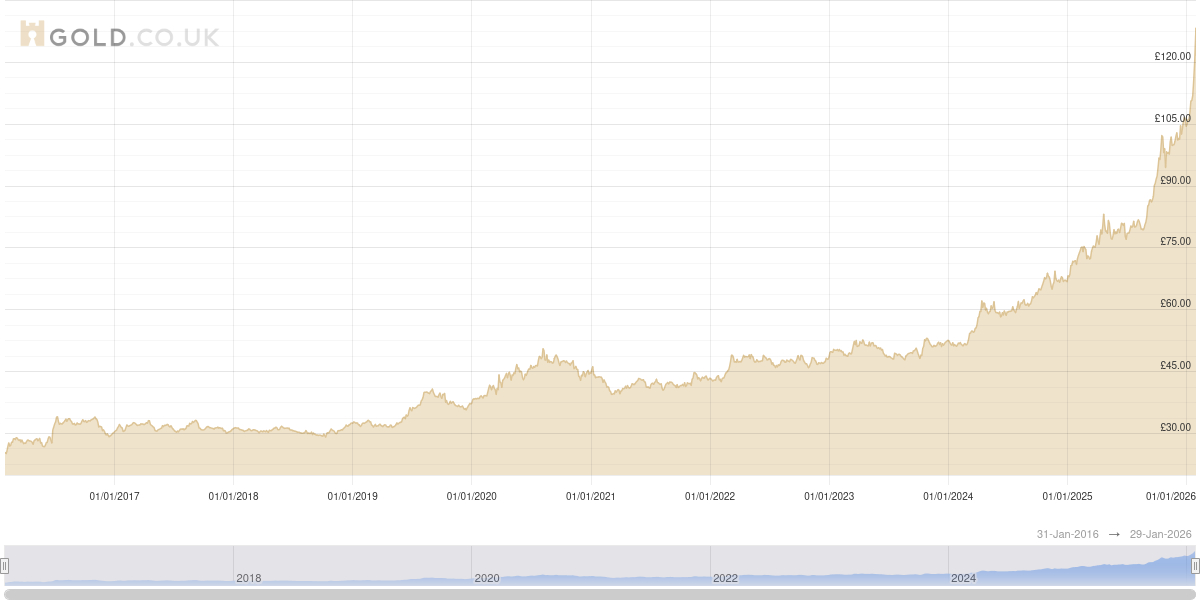The image size is (1200, 600).
Task: Select the 2020 marker in the navigator
Action: 486,578
